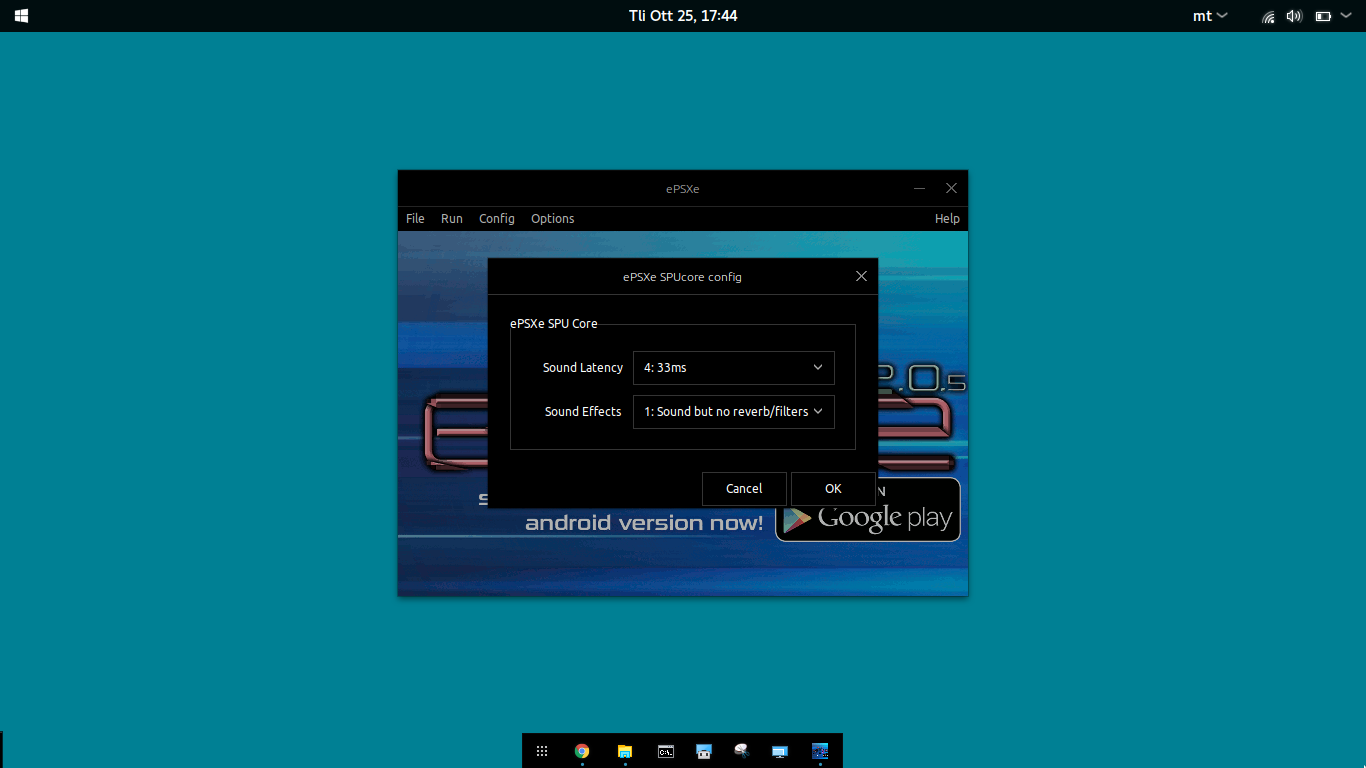
Task: Click the Cancel button in SPUcore config
Action: 744,489
